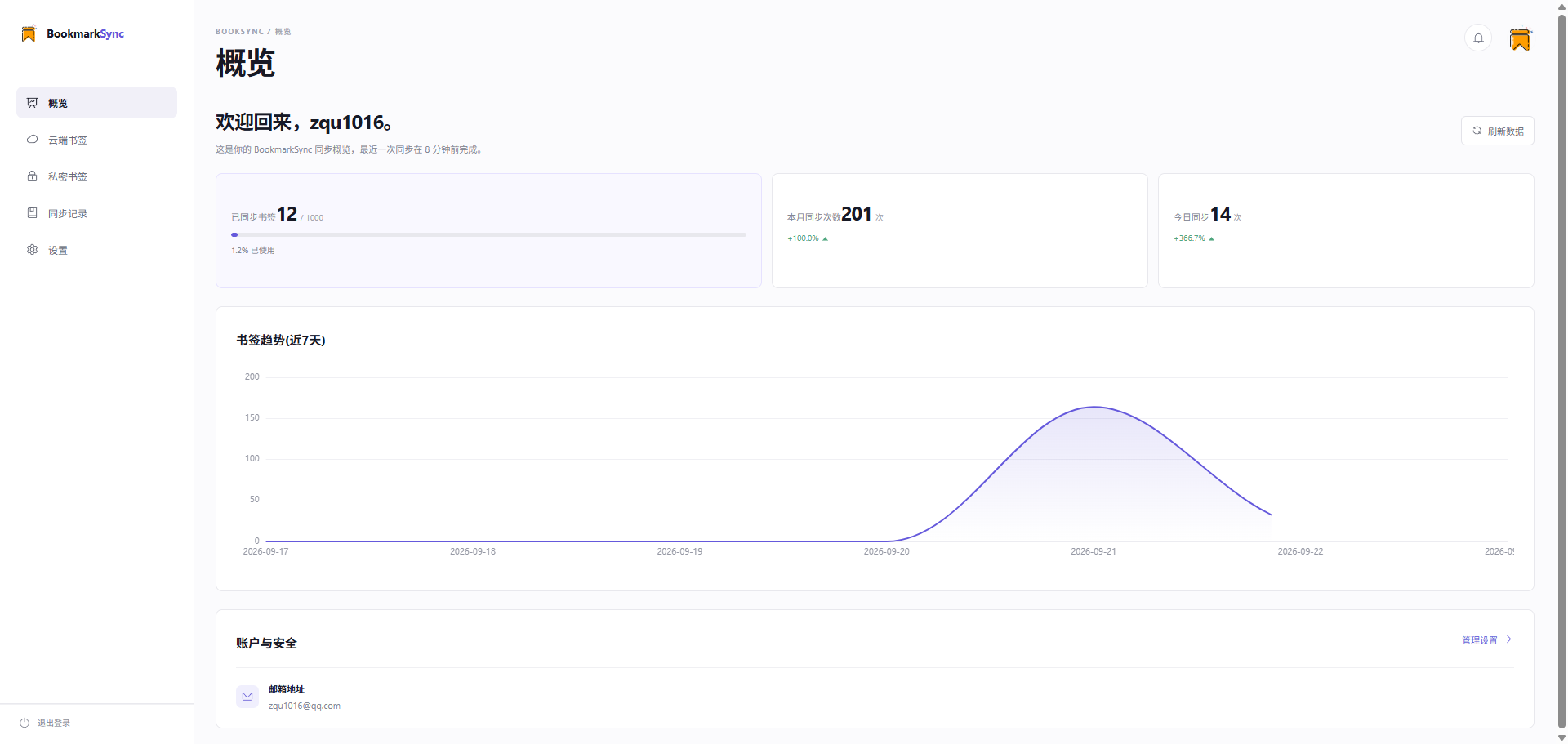Open 设置 in the sidebar
This screenshot has height=744, width=1568.
click(96, 250)
